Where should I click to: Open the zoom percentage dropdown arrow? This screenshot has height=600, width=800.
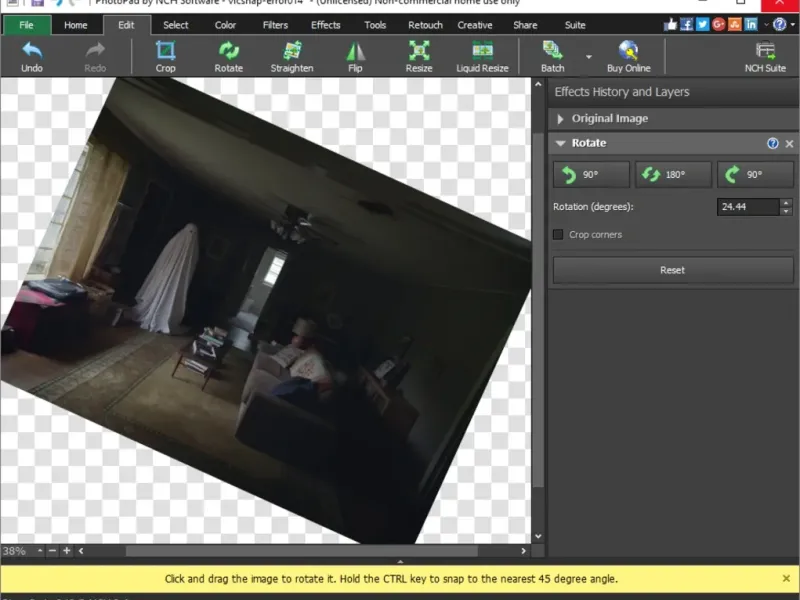coord(40,551)
